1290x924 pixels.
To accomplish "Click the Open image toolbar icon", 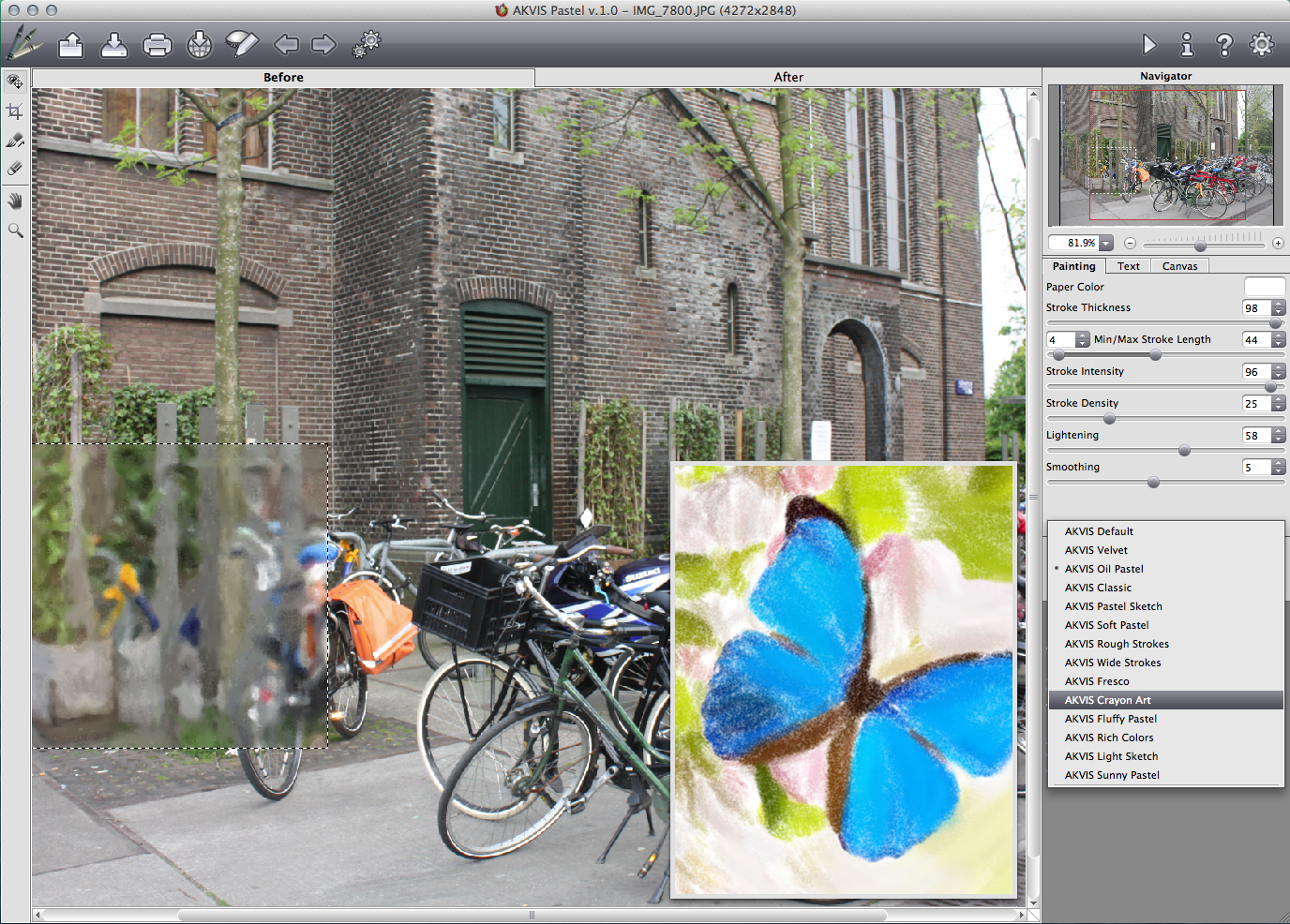I will [71, 44].
